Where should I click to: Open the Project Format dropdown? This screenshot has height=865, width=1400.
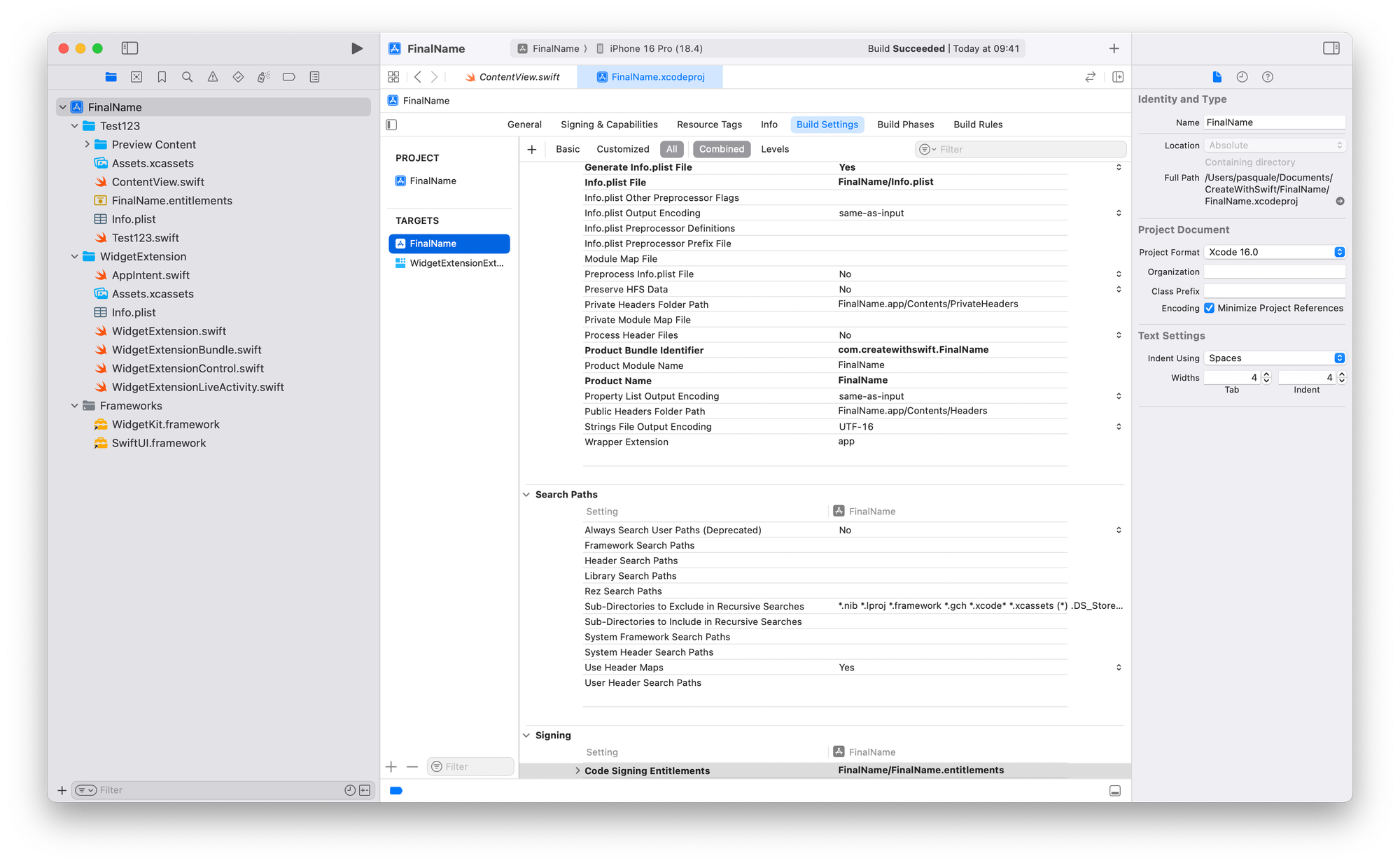click(1274, 252)
